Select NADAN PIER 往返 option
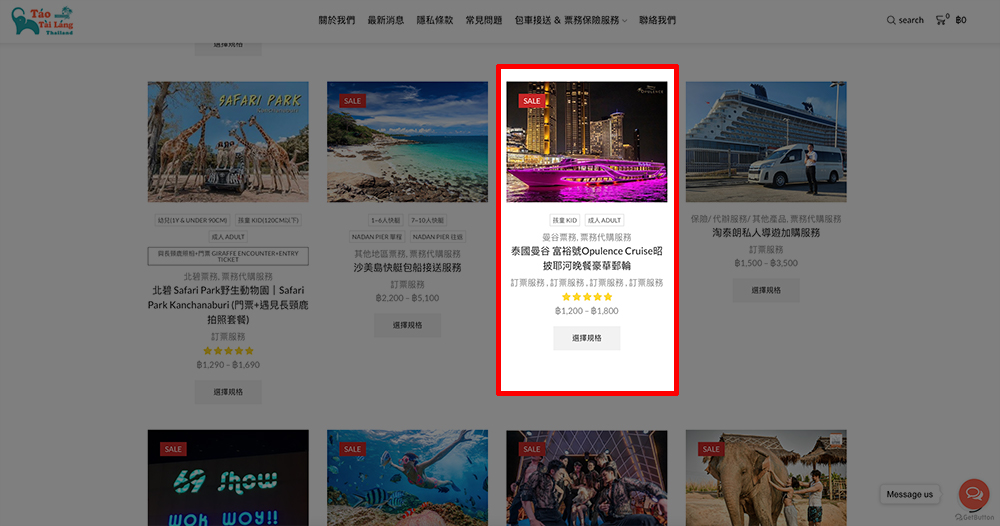The width and height of the screenshot is (1000, 526). tap(438, 237)
